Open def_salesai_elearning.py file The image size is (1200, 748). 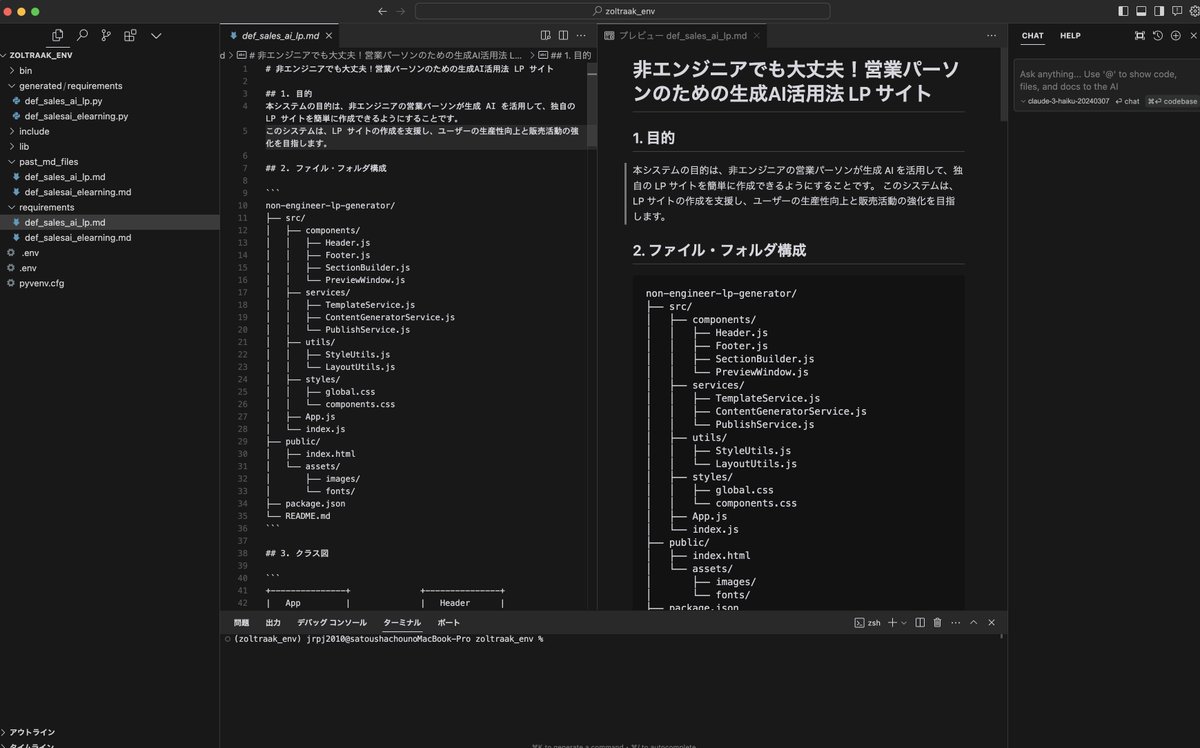[109, 116]
